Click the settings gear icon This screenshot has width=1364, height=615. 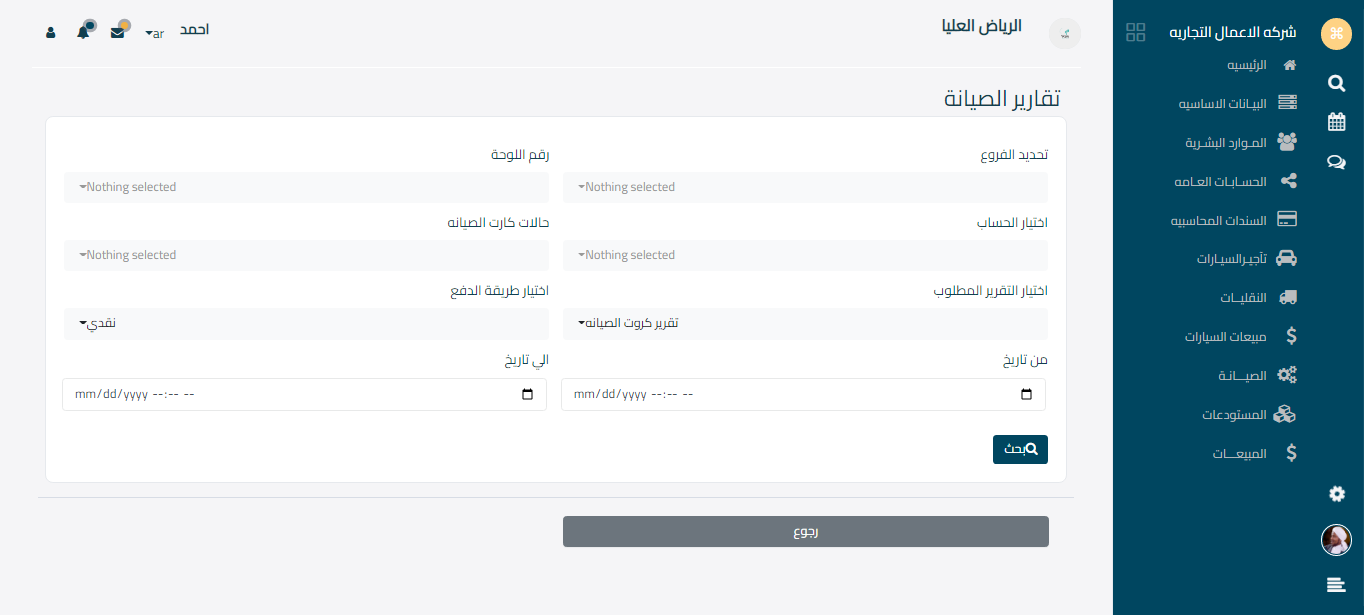(x=1336, y=493)
